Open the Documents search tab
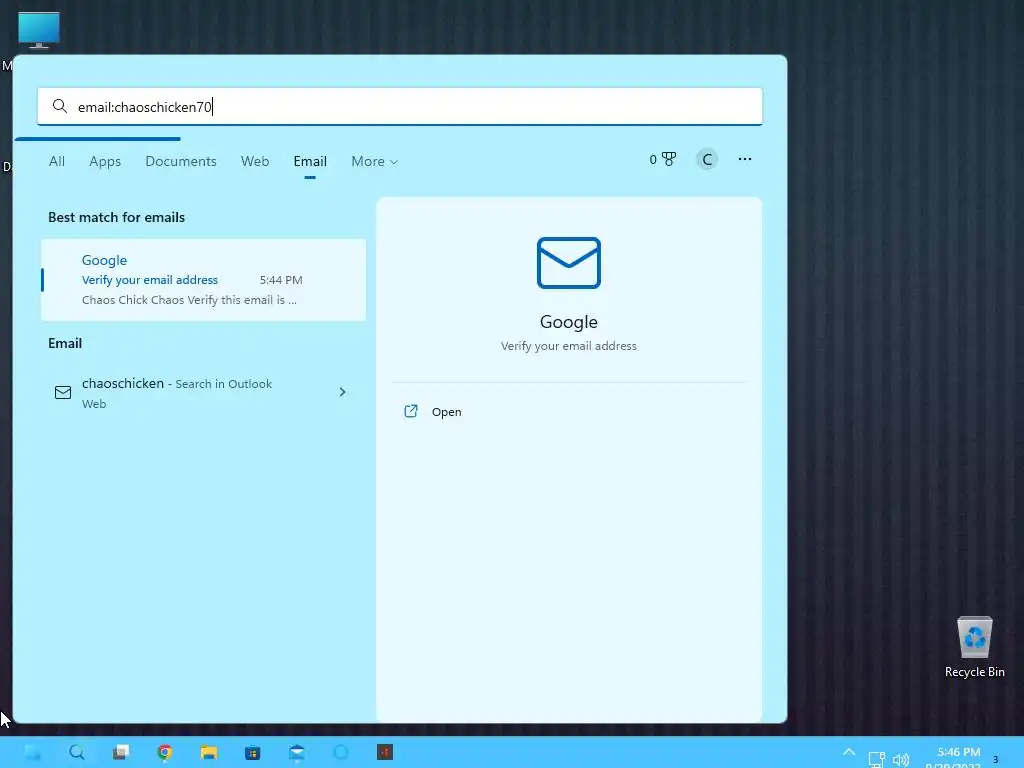 pos(181,161)
